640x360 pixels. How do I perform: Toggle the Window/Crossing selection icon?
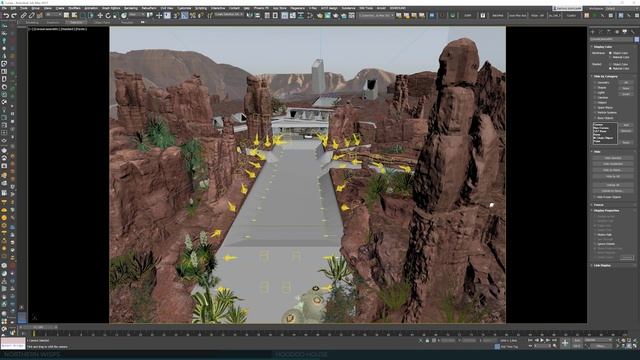(x=91, y=16)
